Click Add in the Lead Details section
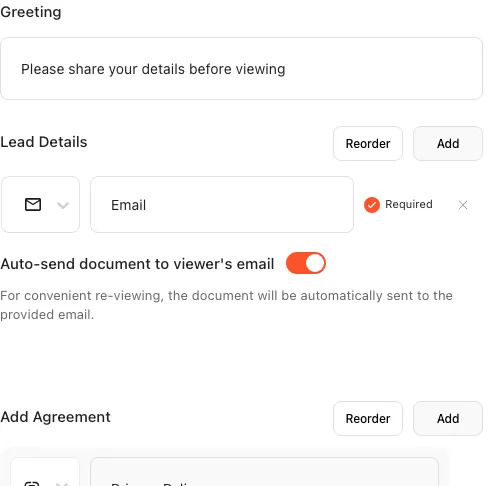 (x=448, y=144)
